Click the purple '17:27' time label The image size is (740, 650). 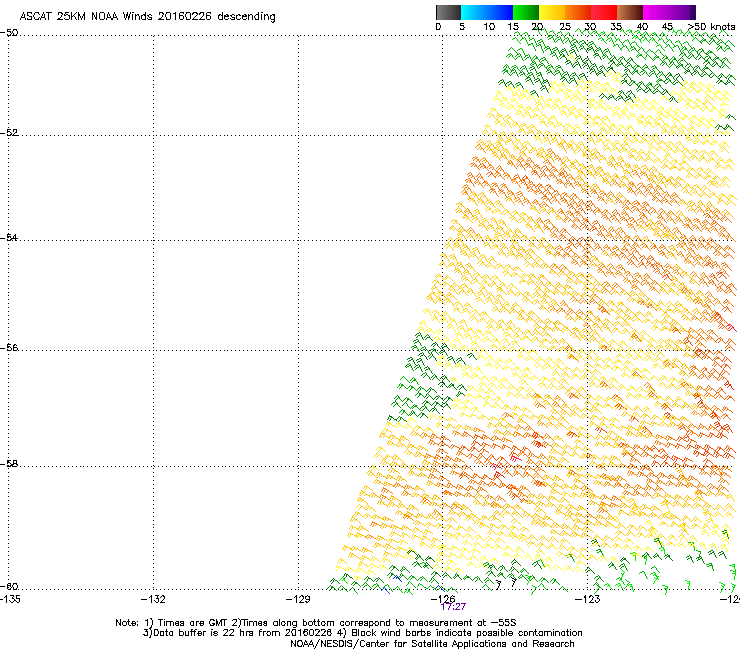453,607
